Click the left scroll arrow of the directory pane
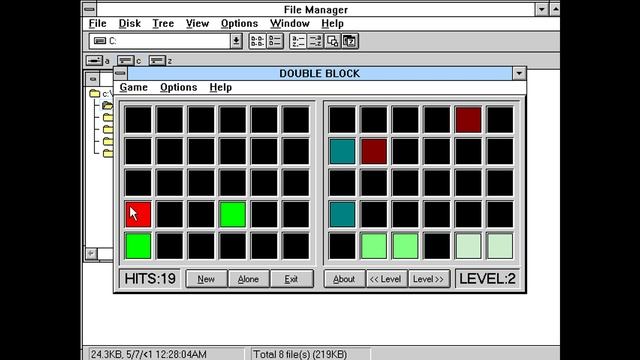640x360 pixels. point(91,253)
